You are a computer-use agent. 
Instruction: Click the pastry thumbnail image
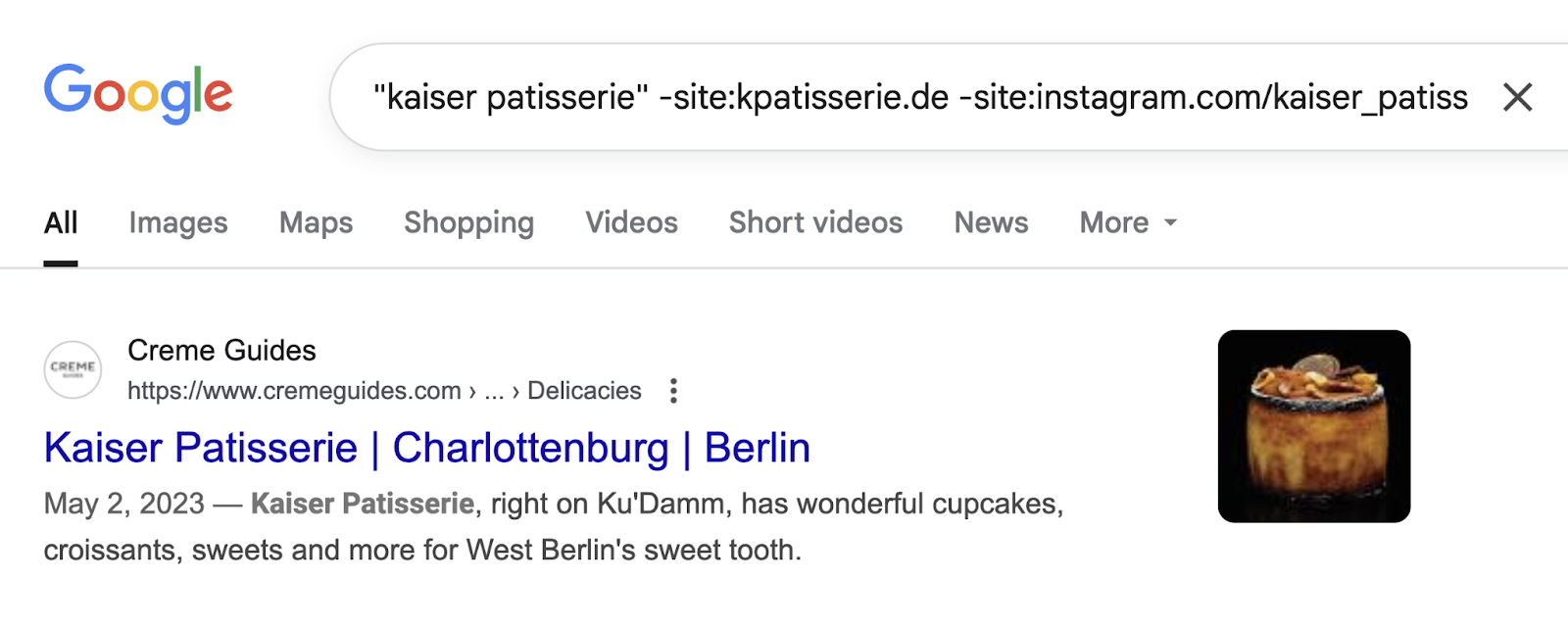pos(1313,426)
